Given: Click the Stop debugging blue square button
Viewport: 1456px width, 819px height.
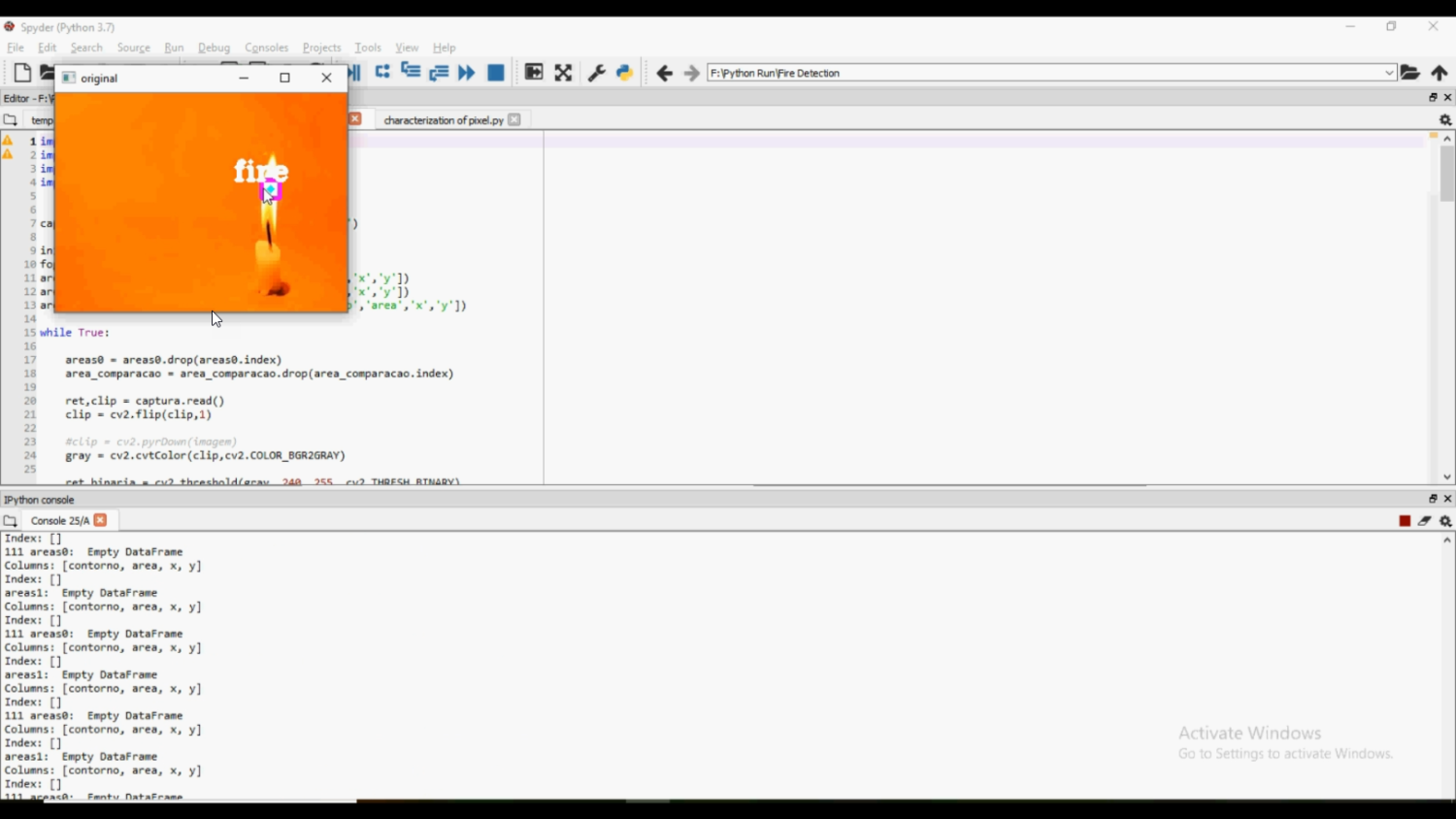Looking at the screenshot, I should pyautogui.click(x=496, y=73).
